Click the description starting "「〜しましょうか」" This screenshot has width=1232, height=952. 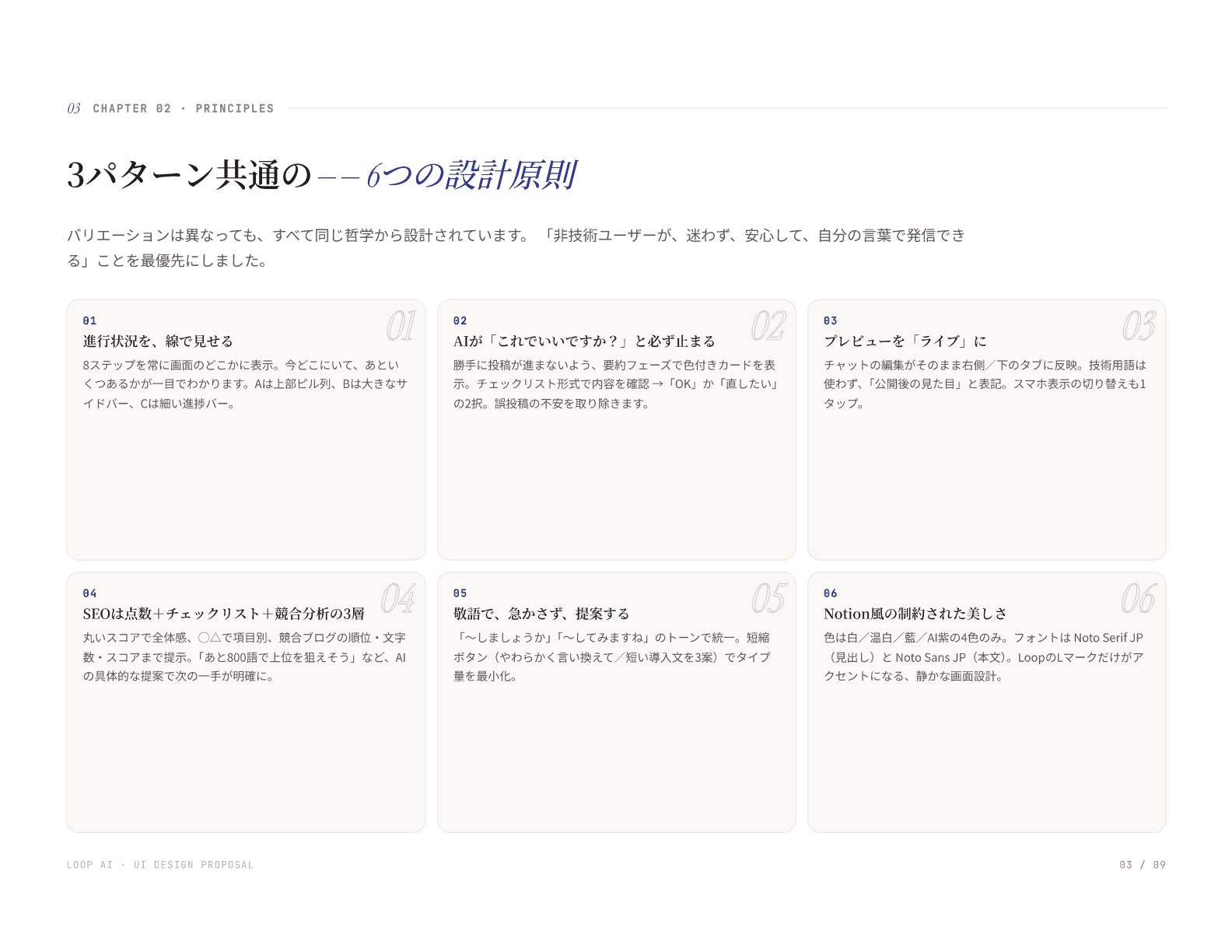click(x=612, y=657)
